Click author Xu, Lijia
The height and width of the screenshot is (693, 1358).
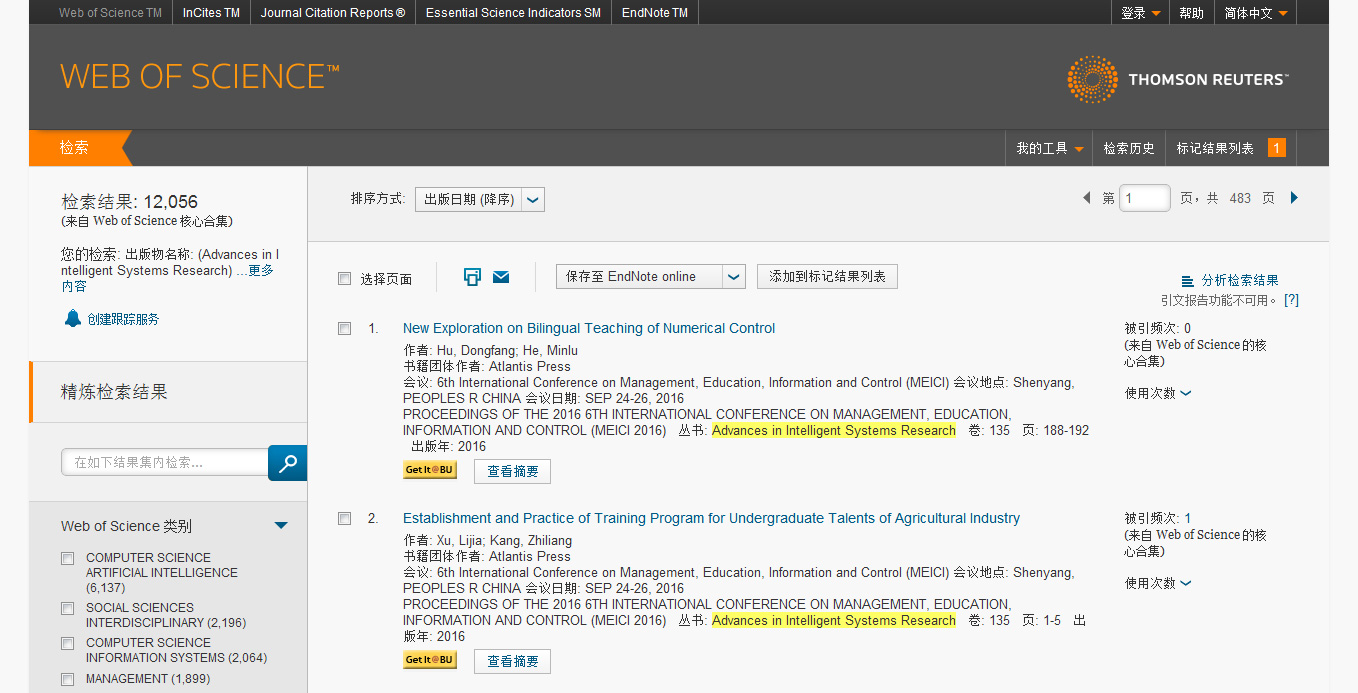click(460, 541)
